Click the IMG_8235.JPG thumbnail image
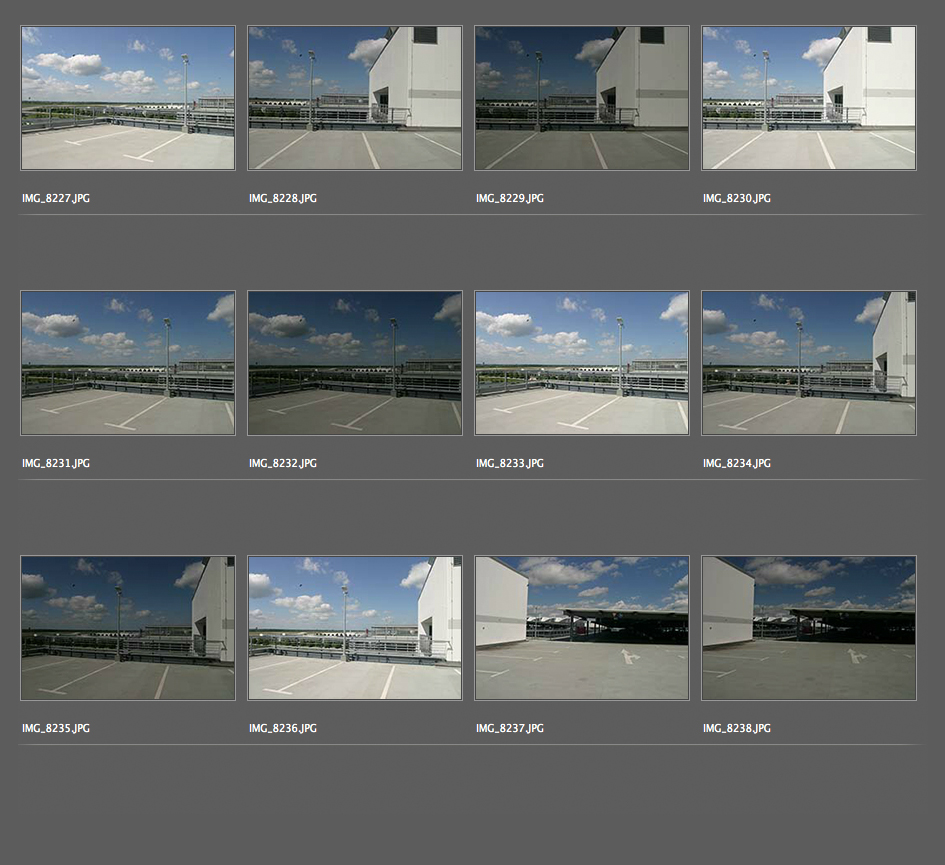This screenshot has width=945, height=865. pos(128,628)
